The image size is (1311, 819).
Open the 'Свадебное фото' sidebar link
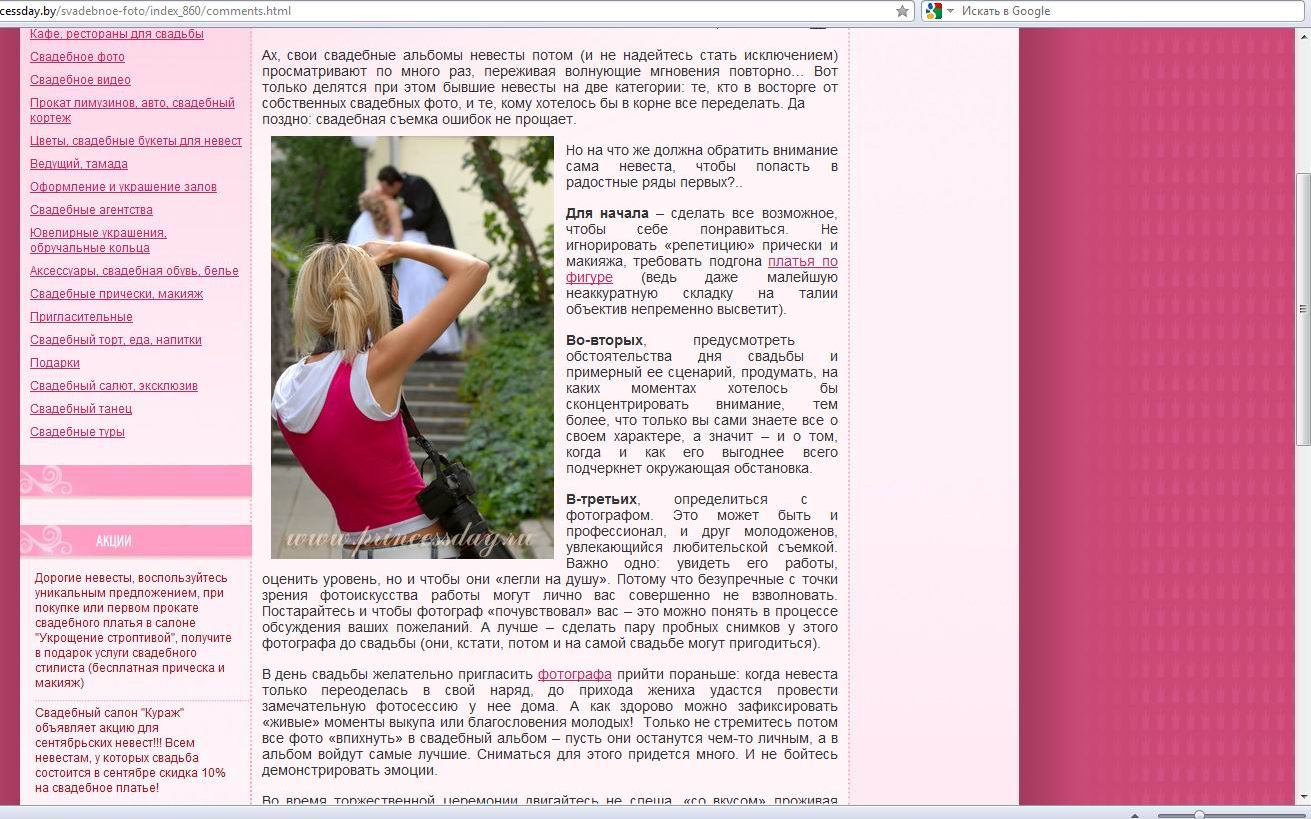pyautogui.click(x=77, y=57)
